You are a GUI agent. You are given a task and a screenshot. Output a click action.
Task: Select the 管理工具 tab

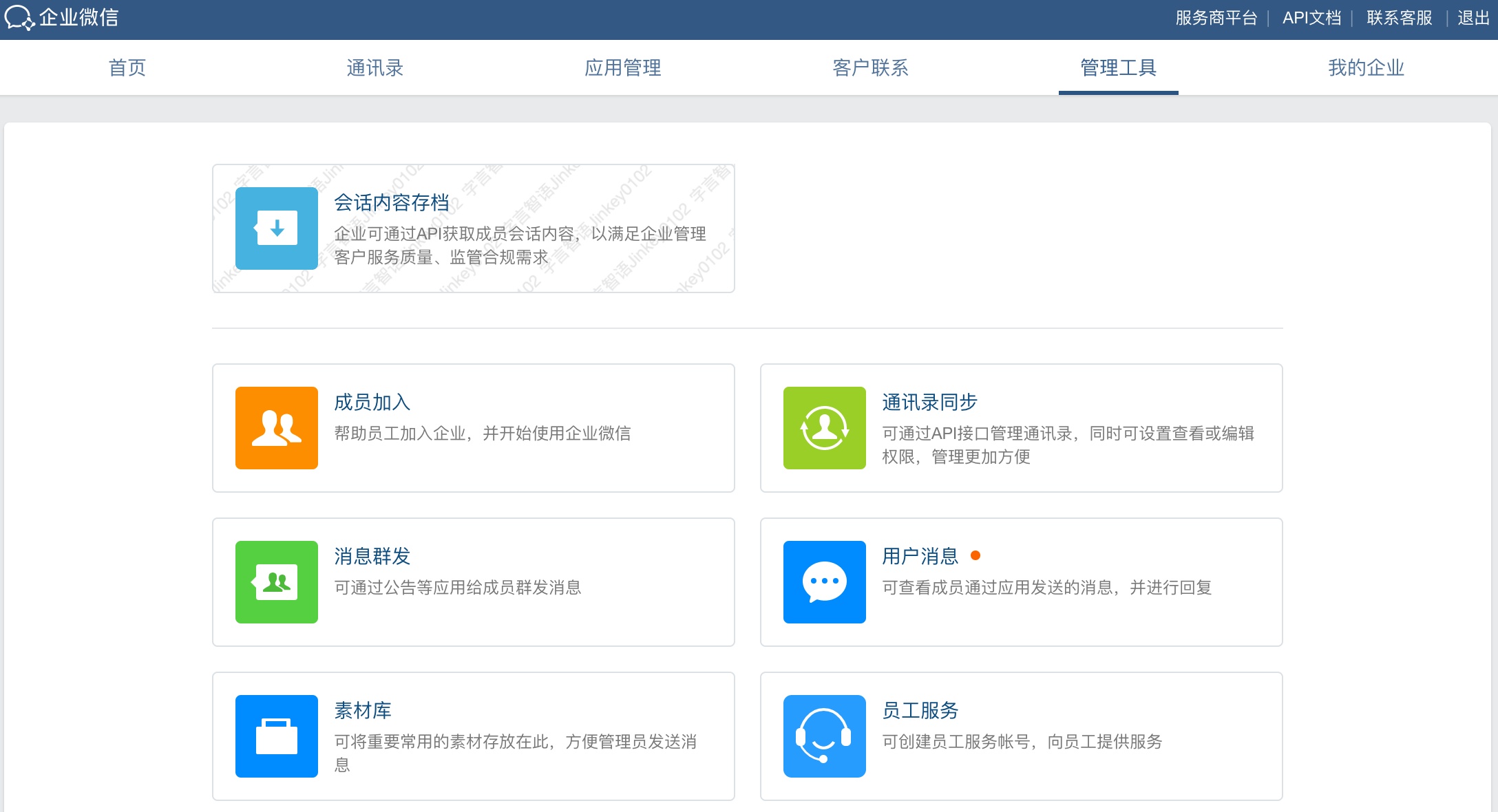pos(1118,67)
